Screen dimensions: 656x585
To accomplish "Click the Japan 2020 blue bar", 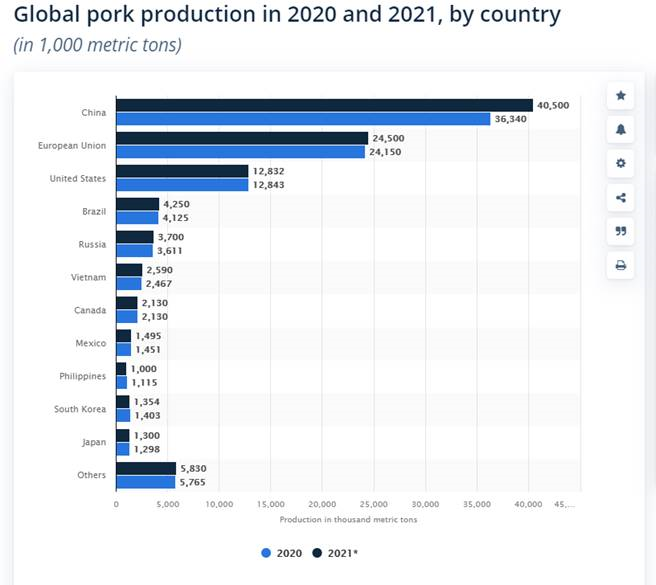I will pos(122,449).
